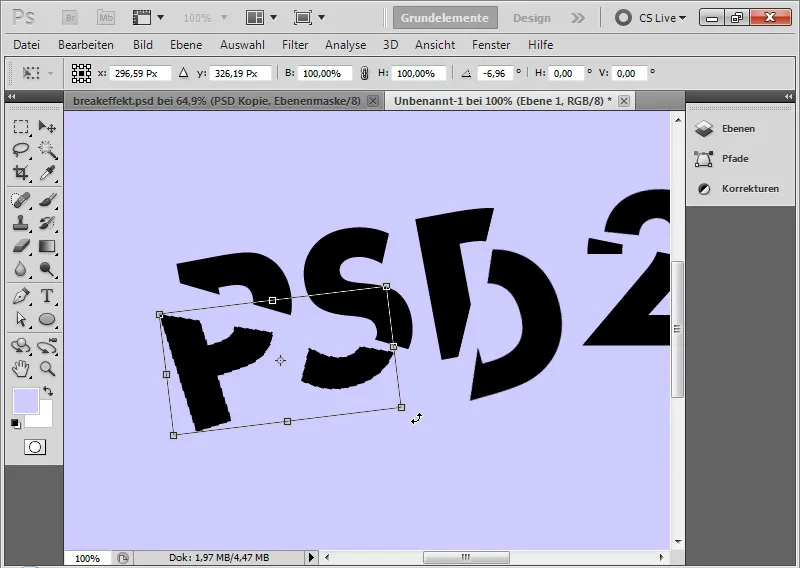Select the Type tool
Screen dimensions: 800x568
(x=47, y=296)
